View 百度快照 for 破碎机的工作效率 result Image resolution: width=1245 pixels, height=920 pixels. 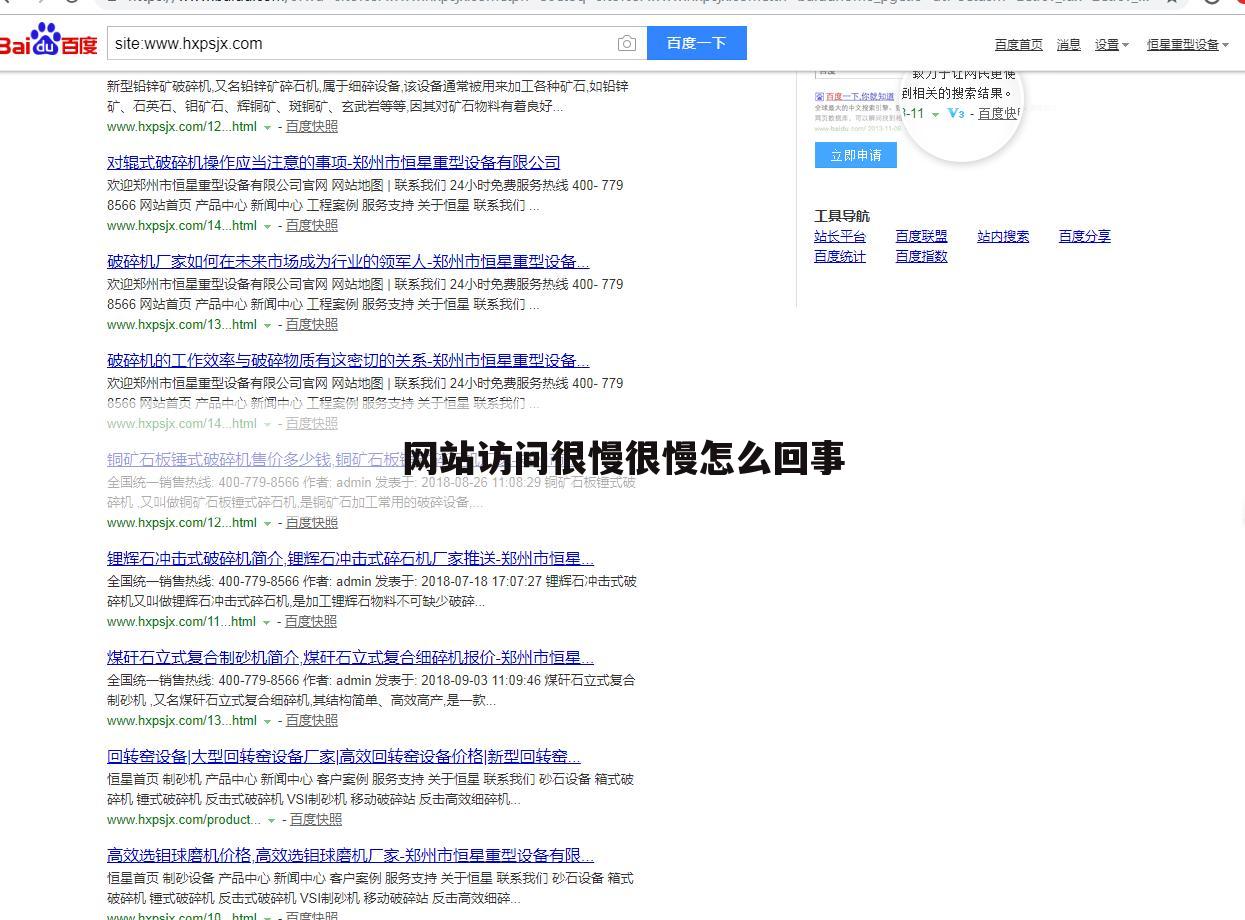[312, 423]
